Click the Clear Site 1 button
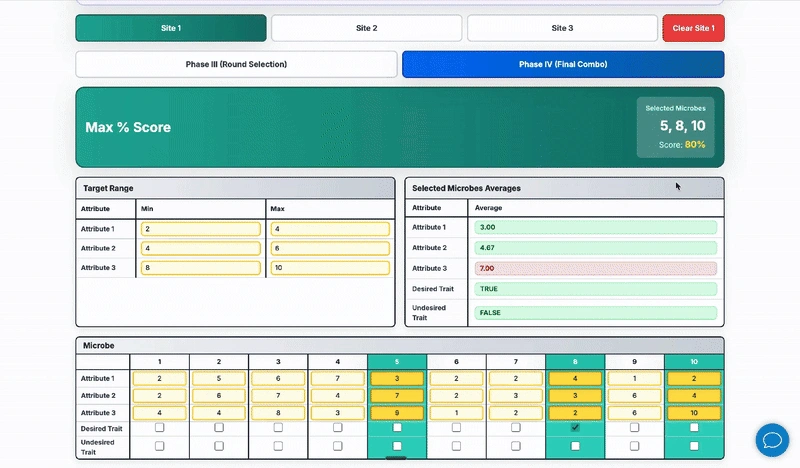 (693, 28)
